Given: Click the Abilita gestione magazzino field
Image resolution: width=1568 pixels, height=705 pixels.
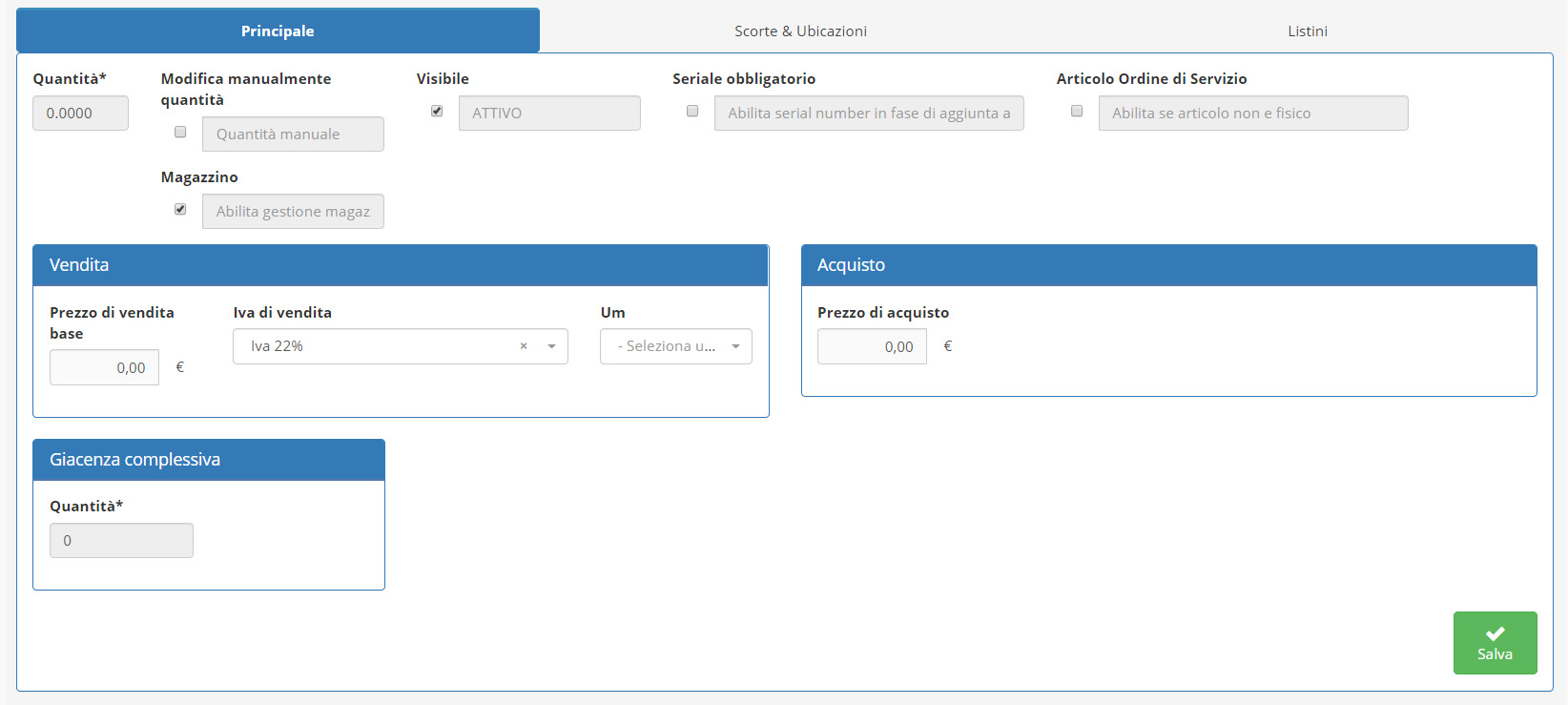Looking at the screenshot, I should [x=293, y=212].
